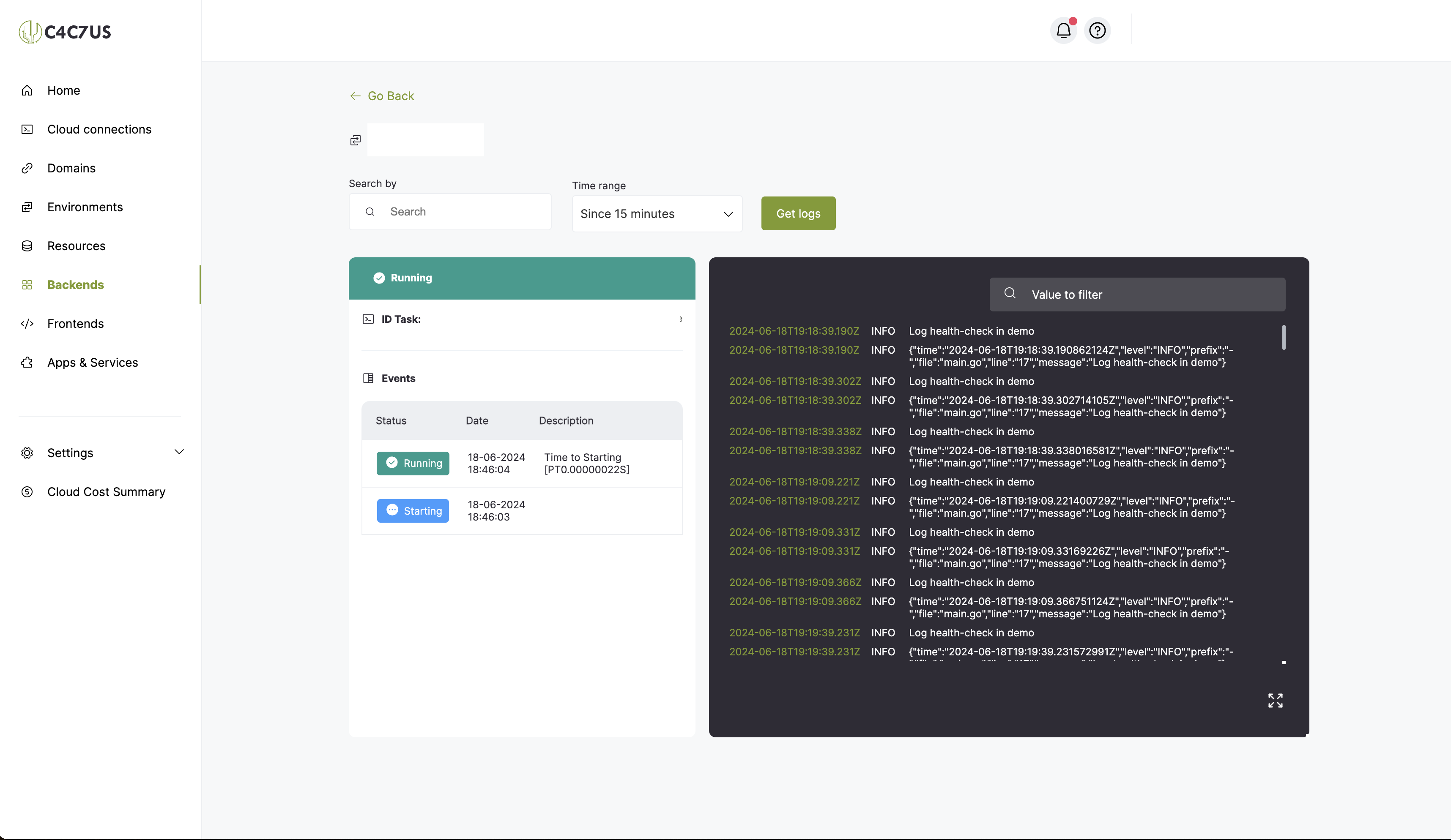
Task: Click the Frontends code icon
Action: click(x=27, y=323)
